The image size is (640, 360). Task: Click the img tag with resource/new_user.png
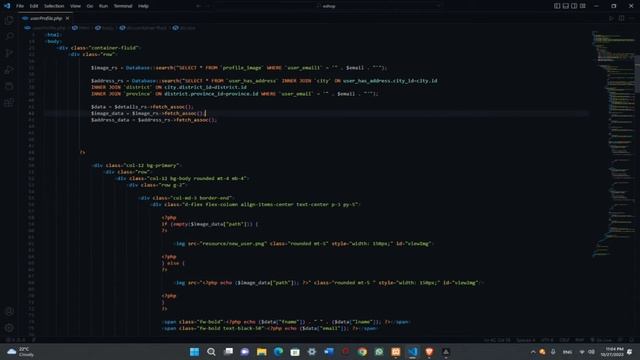click(x=303, y=244)
